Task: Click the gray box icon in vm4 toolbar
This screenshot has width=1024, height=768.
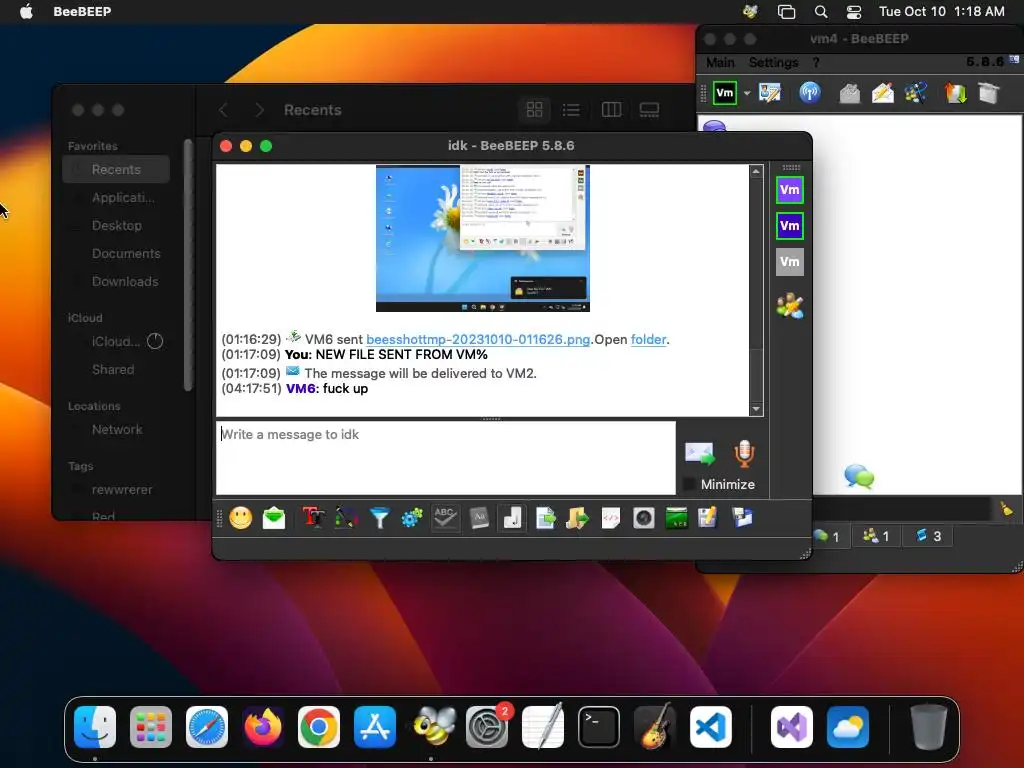Action: pyautogui.click(x=989, y=93)
